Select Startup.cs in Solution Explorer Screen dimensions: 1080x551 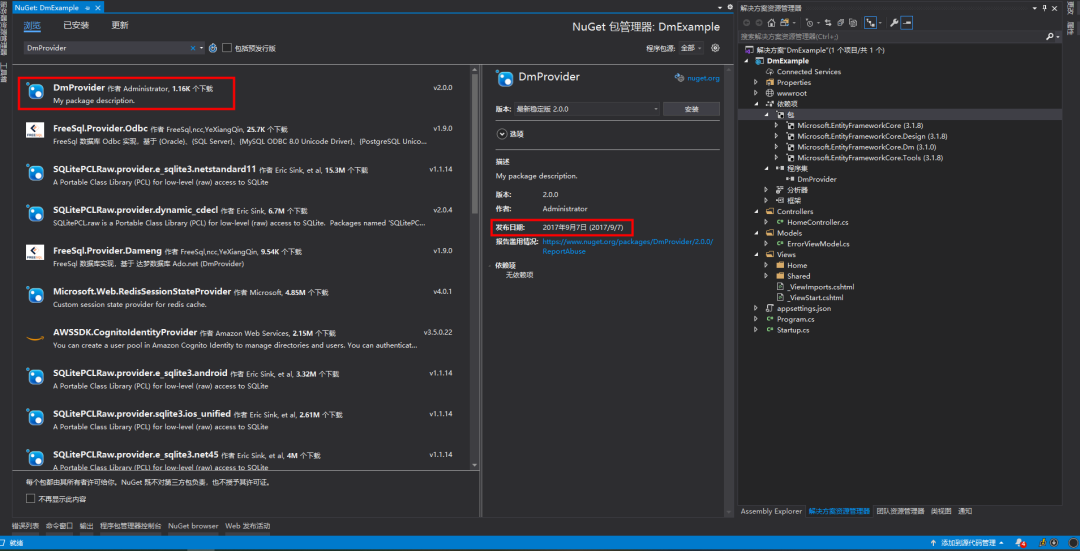792,330
